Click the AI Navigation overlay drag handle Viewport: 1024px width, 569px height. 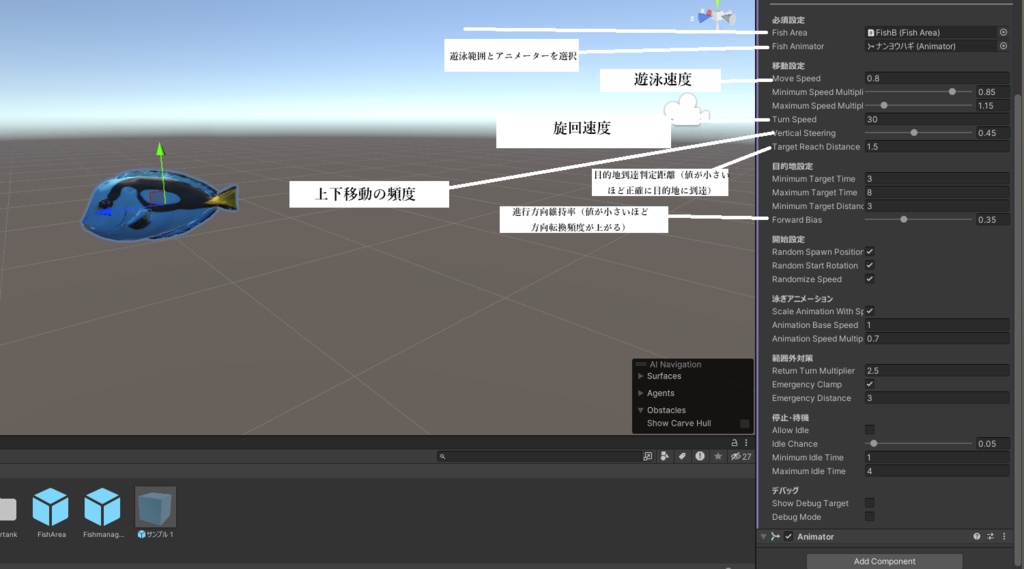[x=641, y=365]
